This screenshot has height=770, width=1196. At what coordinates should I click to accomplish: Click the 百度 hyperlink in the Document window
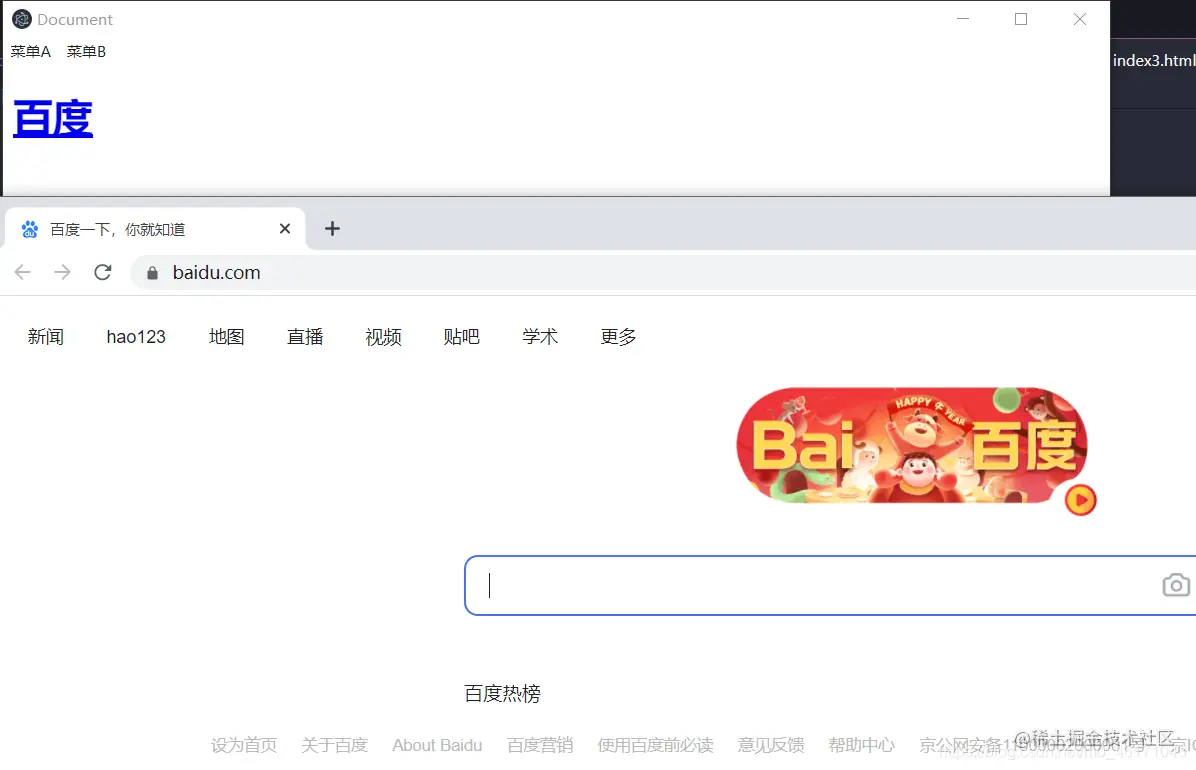52,118
